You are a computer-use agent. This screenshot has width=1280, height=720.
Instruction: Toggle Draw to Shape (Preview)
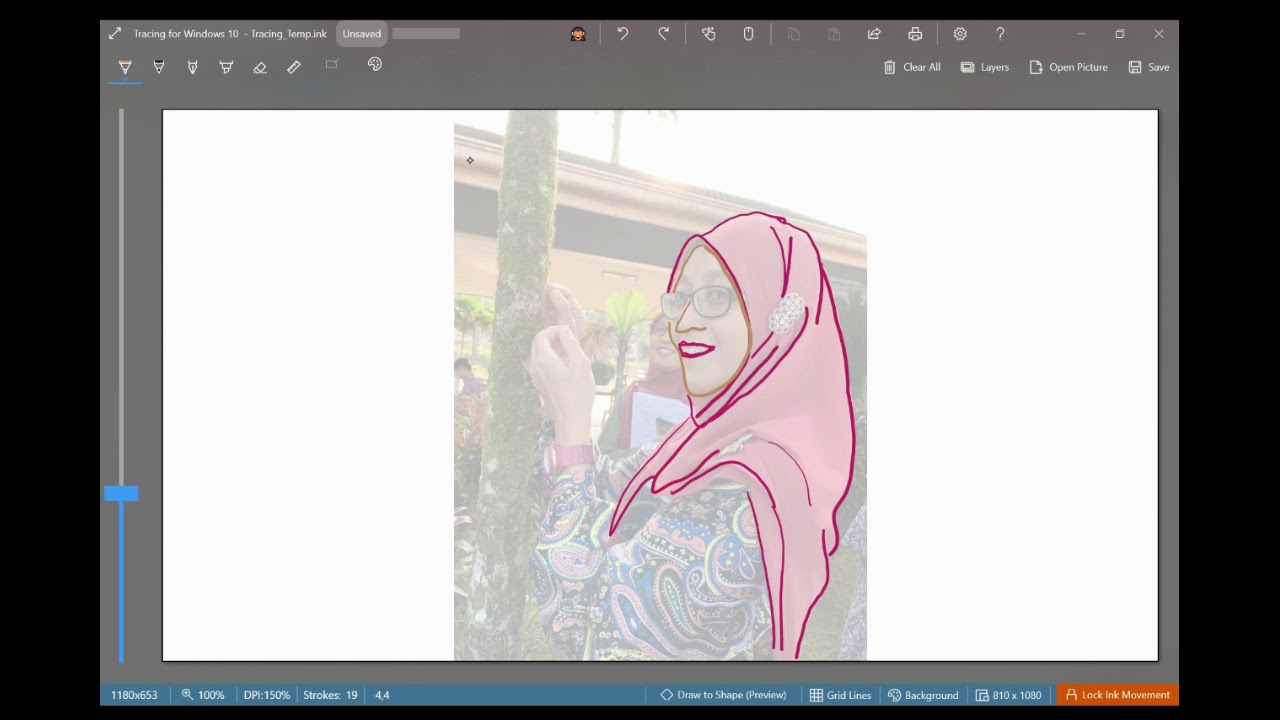[x=723, y=695]
